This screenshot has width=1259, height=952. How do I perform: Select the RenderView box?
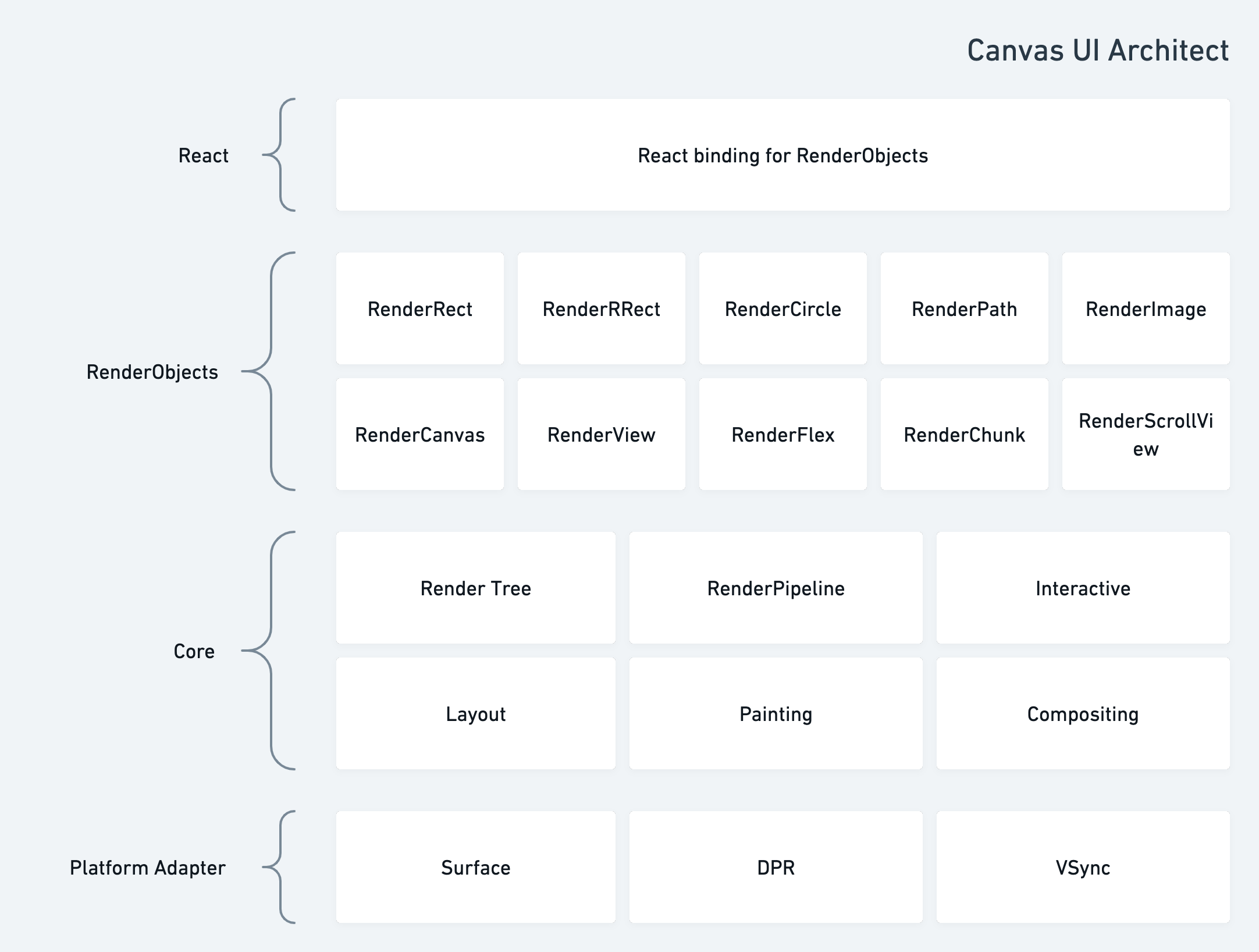click(601, 434)
